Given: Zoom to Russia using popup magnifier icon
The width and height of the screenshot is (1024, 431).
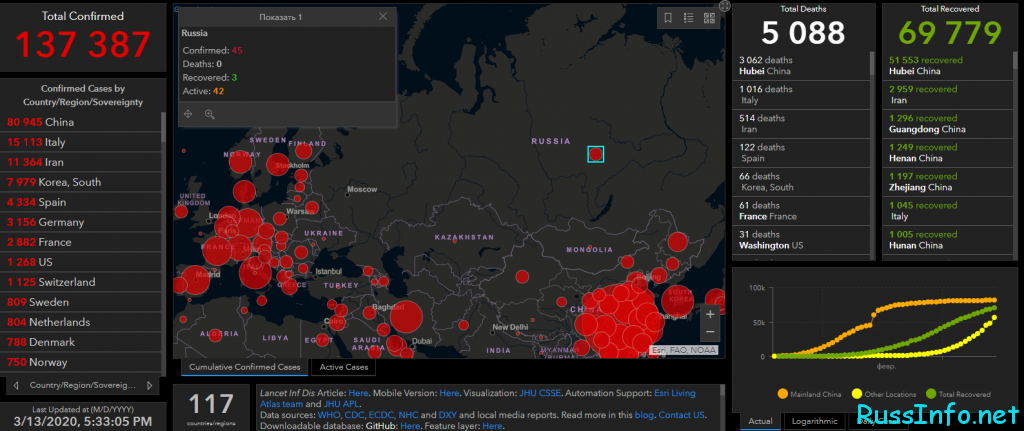Looking at the screenshot, I should pyautogui.click(x=210, y=114).
